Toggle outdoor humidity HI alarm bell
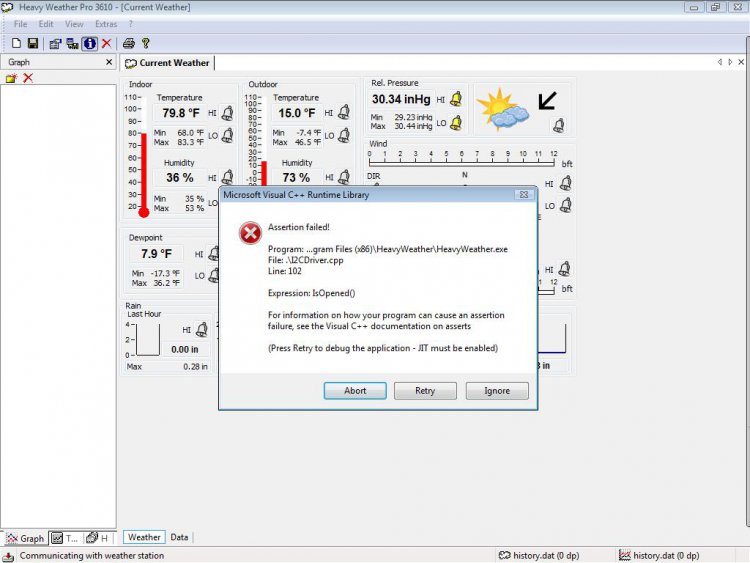Screen dimensions: 750x563 344,177
